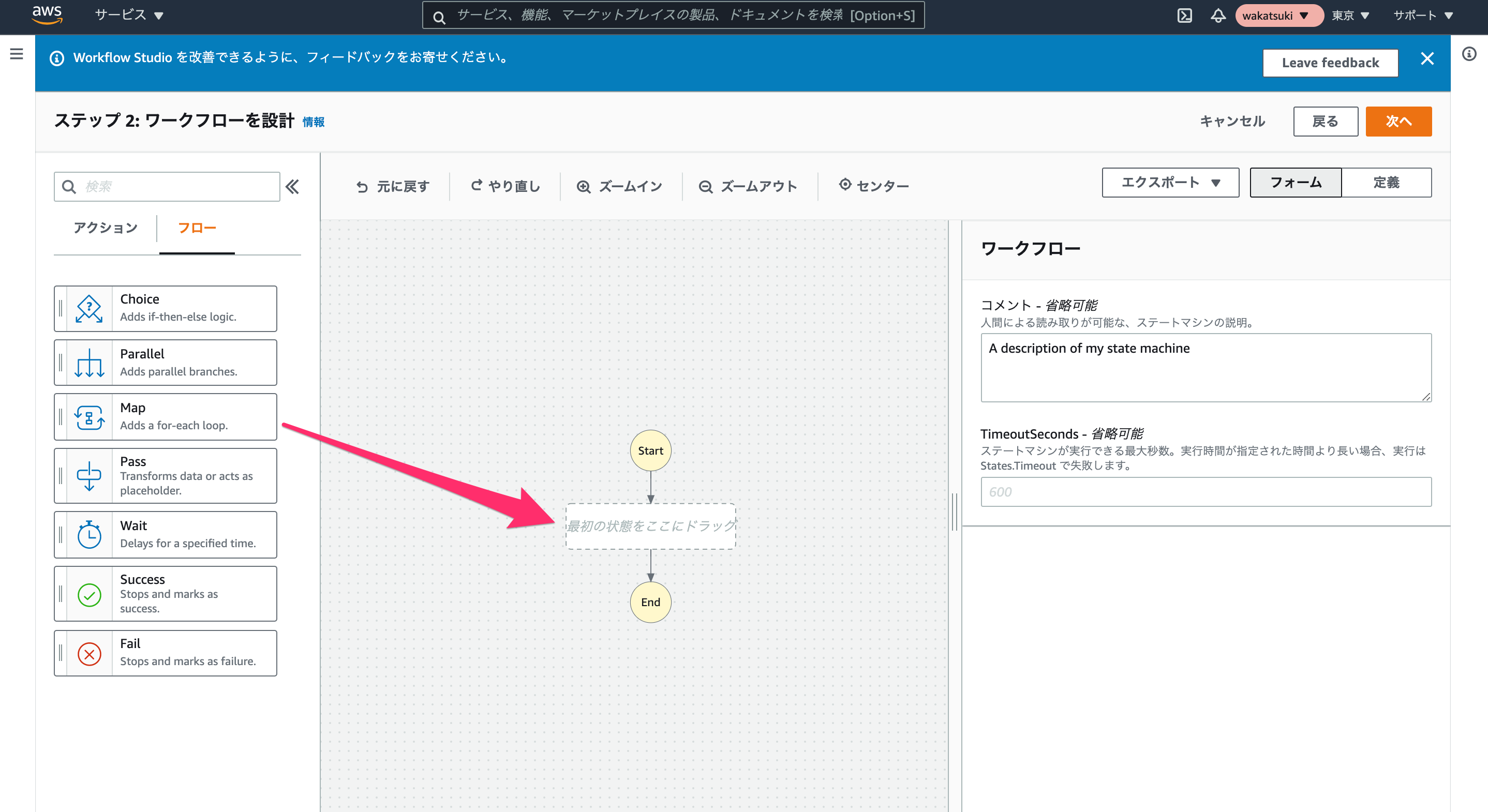Select the Wait clock icon

coord(89,535)
